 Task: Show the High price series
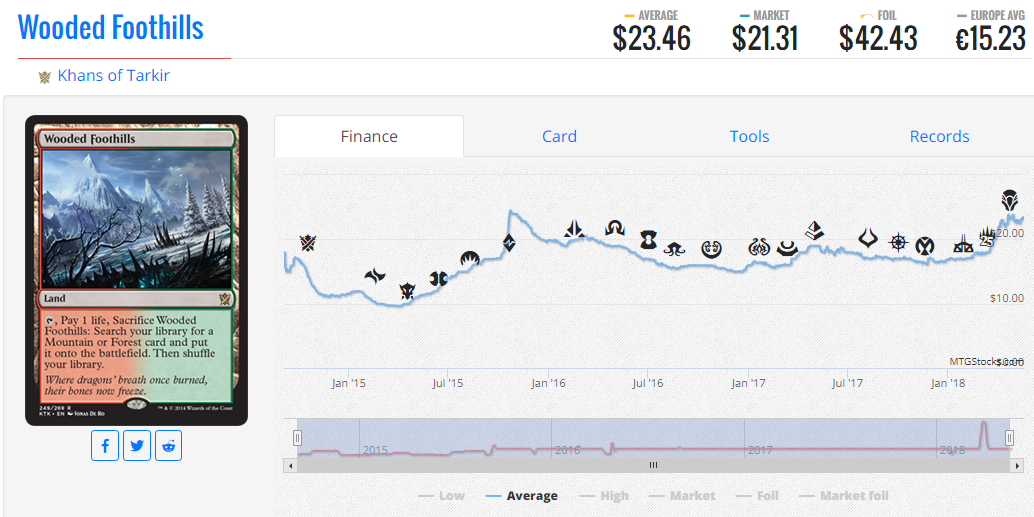604,496
